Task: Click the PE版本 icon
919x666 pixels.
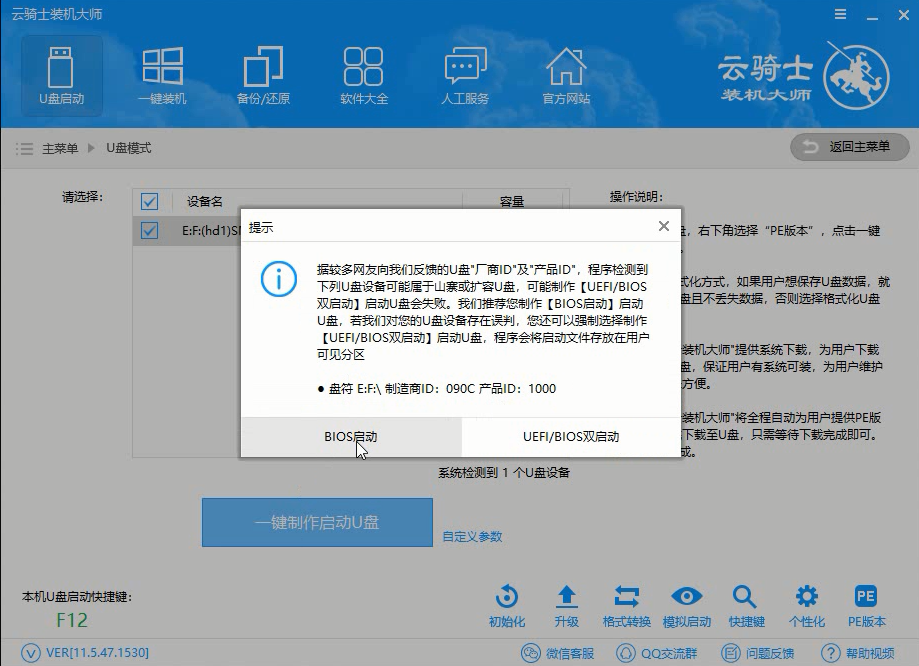Action: click(x=865, y=597)
